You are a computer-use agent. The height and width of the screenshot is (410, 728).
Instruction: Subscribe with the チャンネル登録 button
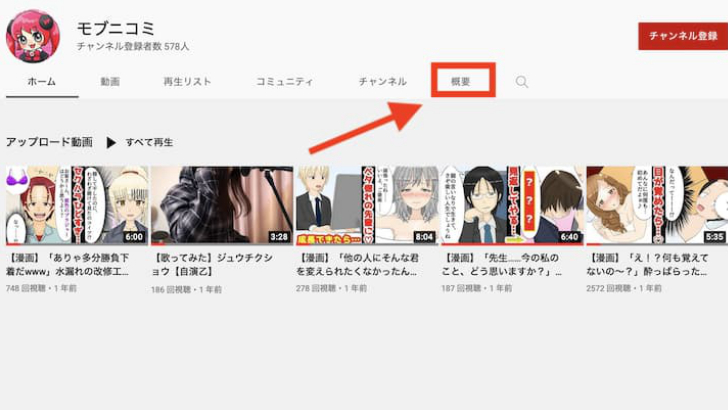682,36
